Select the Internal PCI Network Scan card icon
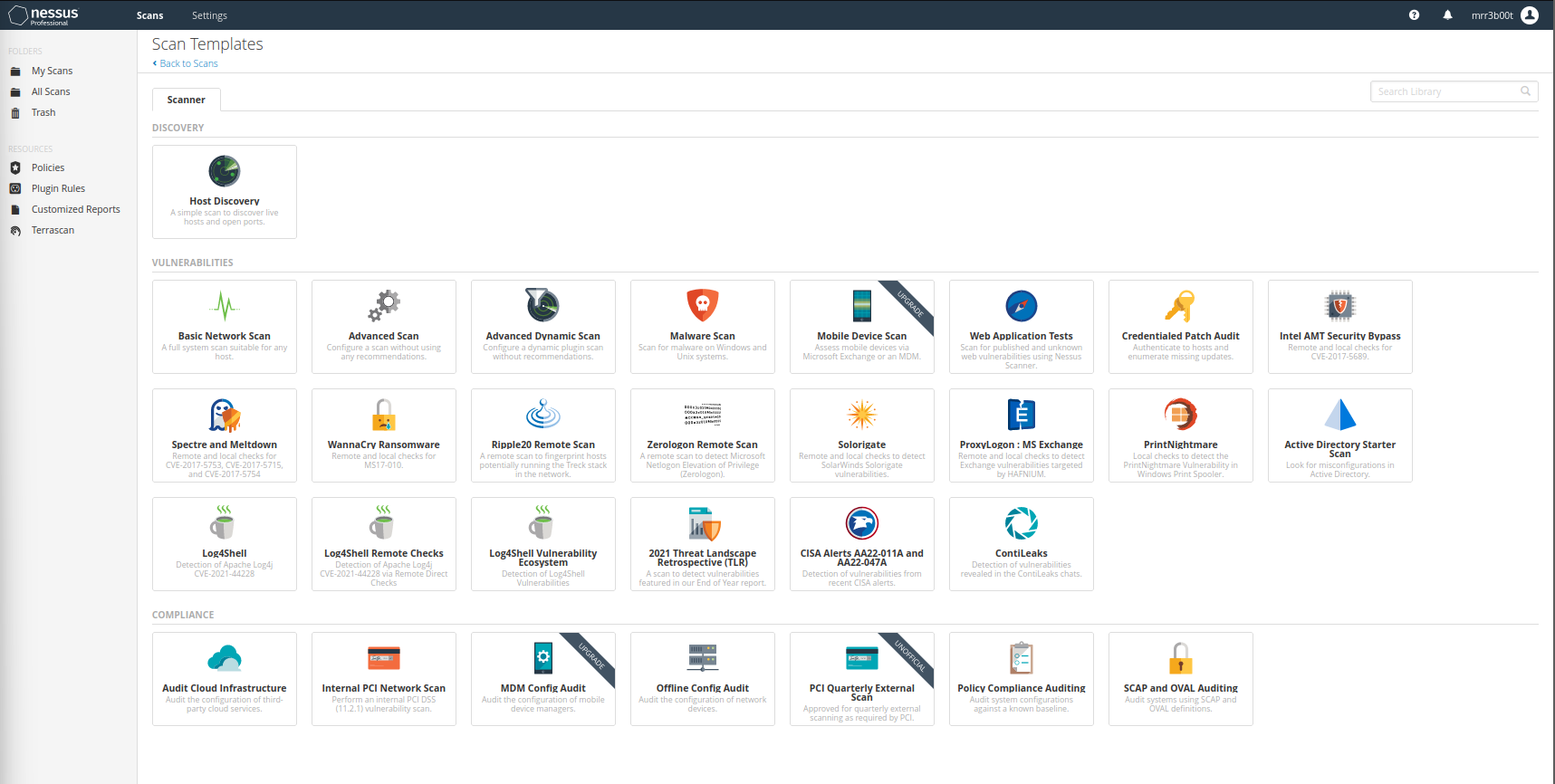Screen dimensions: 1555x784 pos(384,658)
